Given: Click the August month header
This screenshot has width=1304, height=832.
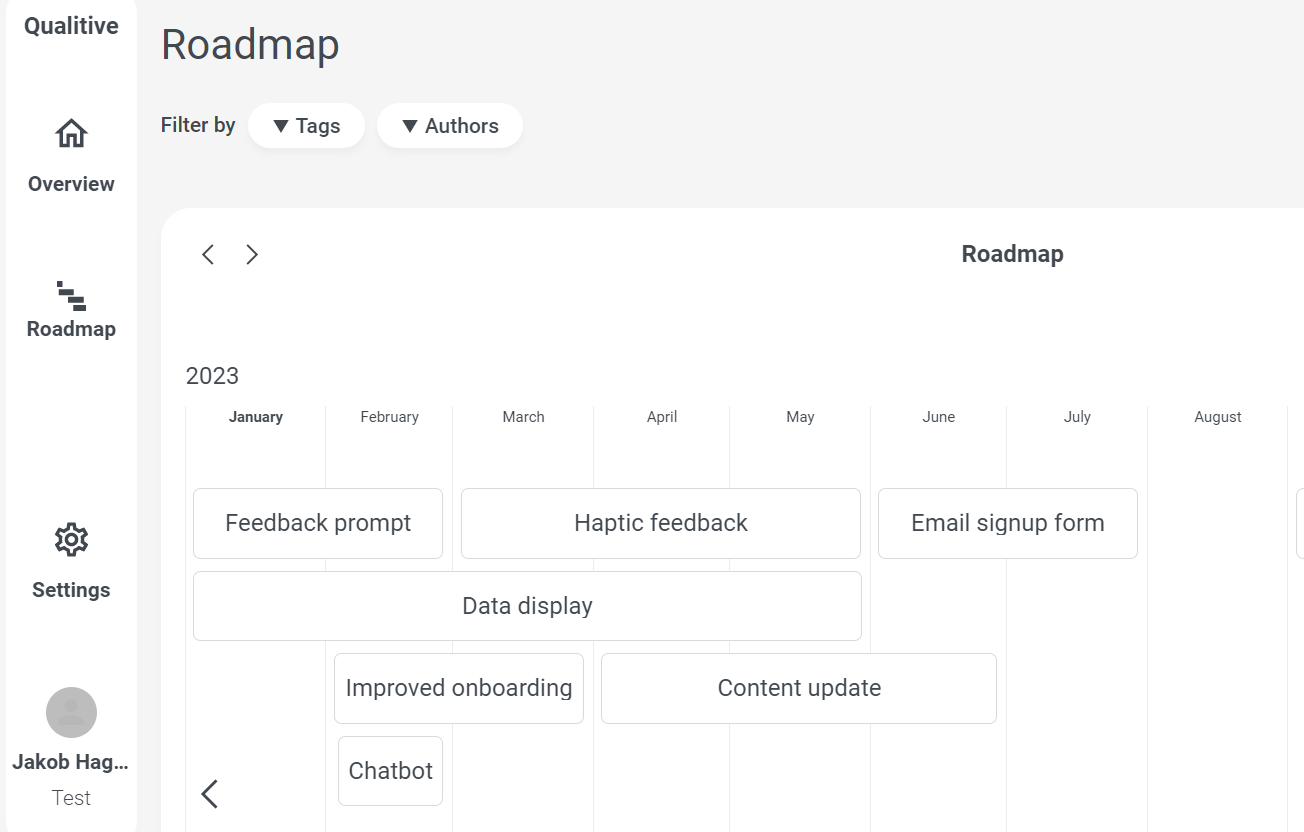Looking at the screenshot, I should click(1217, 417).
